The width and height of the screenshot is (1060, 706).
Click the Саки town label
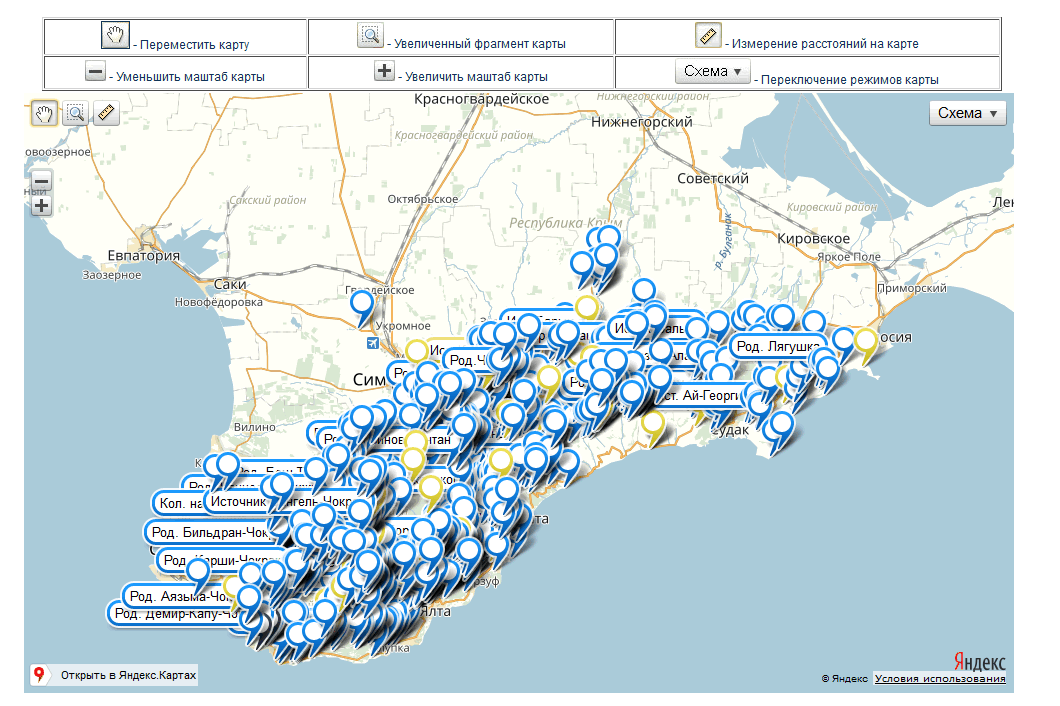[230, 284]
